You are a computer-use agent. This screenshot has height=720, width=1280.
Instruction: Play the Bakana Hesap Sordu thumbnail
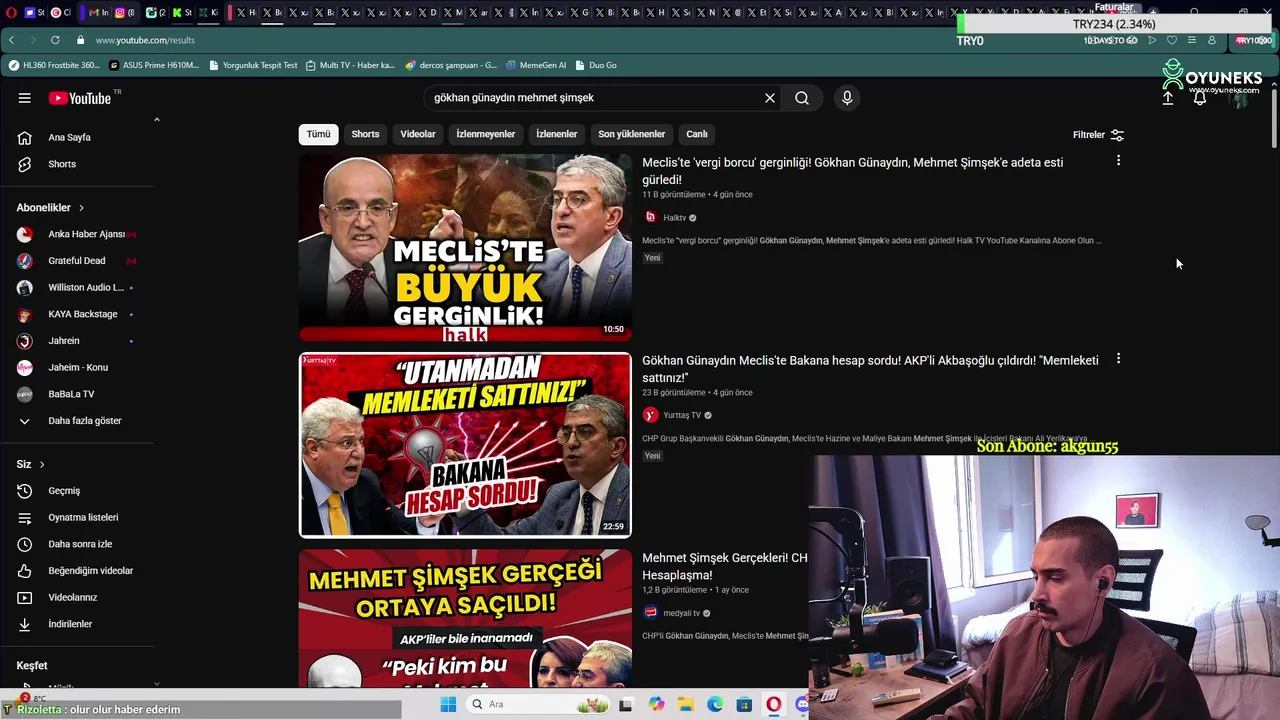(x=465, y=445)
